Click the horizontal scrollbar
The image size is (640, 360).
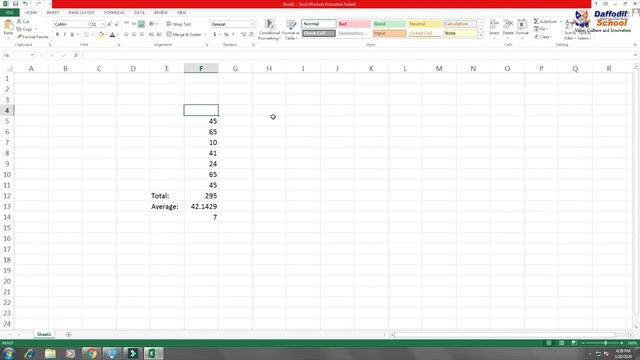tap(504, 335)
